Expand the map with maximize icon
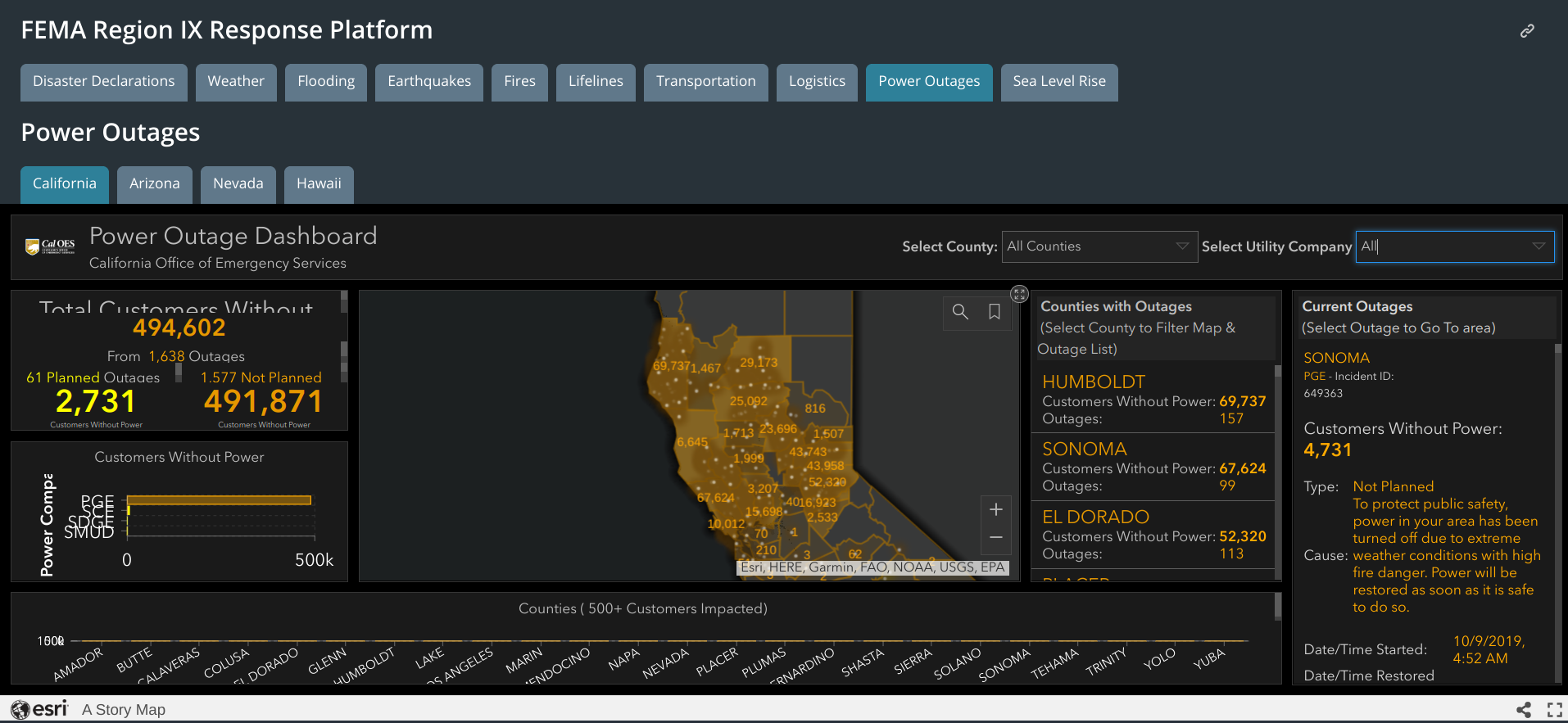1568x723 pixels. pos(1019,294)
